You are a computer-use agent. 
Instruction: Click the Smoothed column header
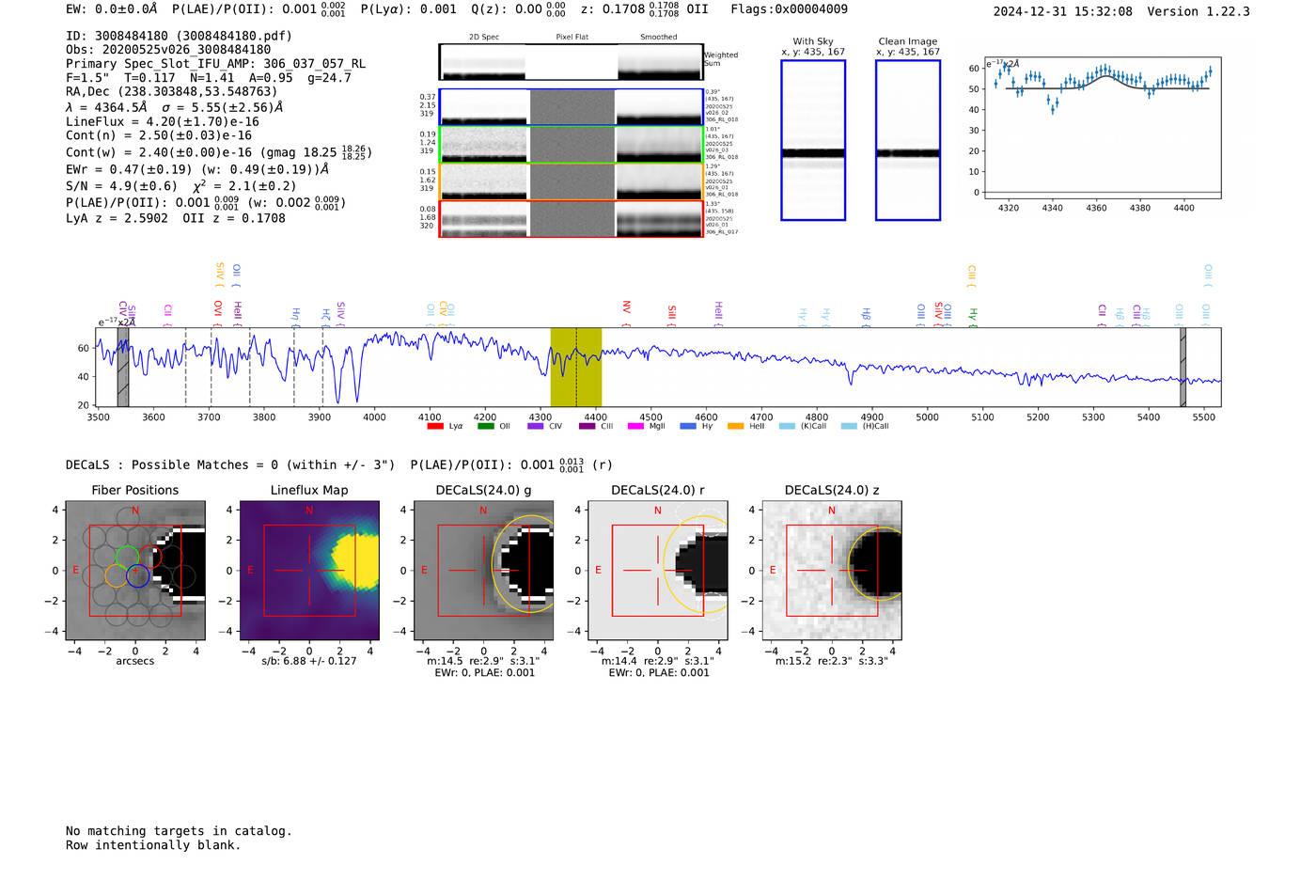(x=659, y=37)
